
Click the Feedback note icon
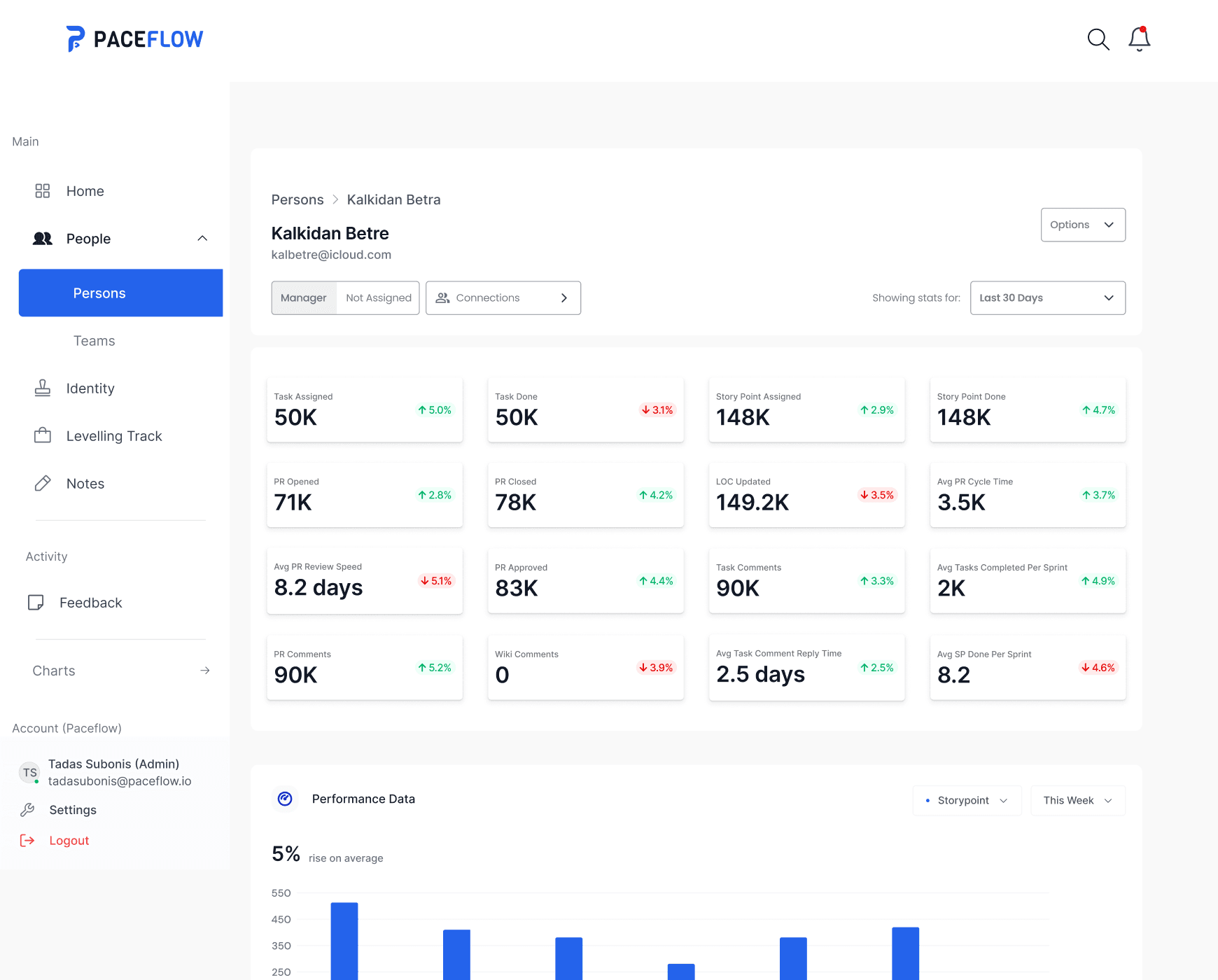(x=36, y=603)
